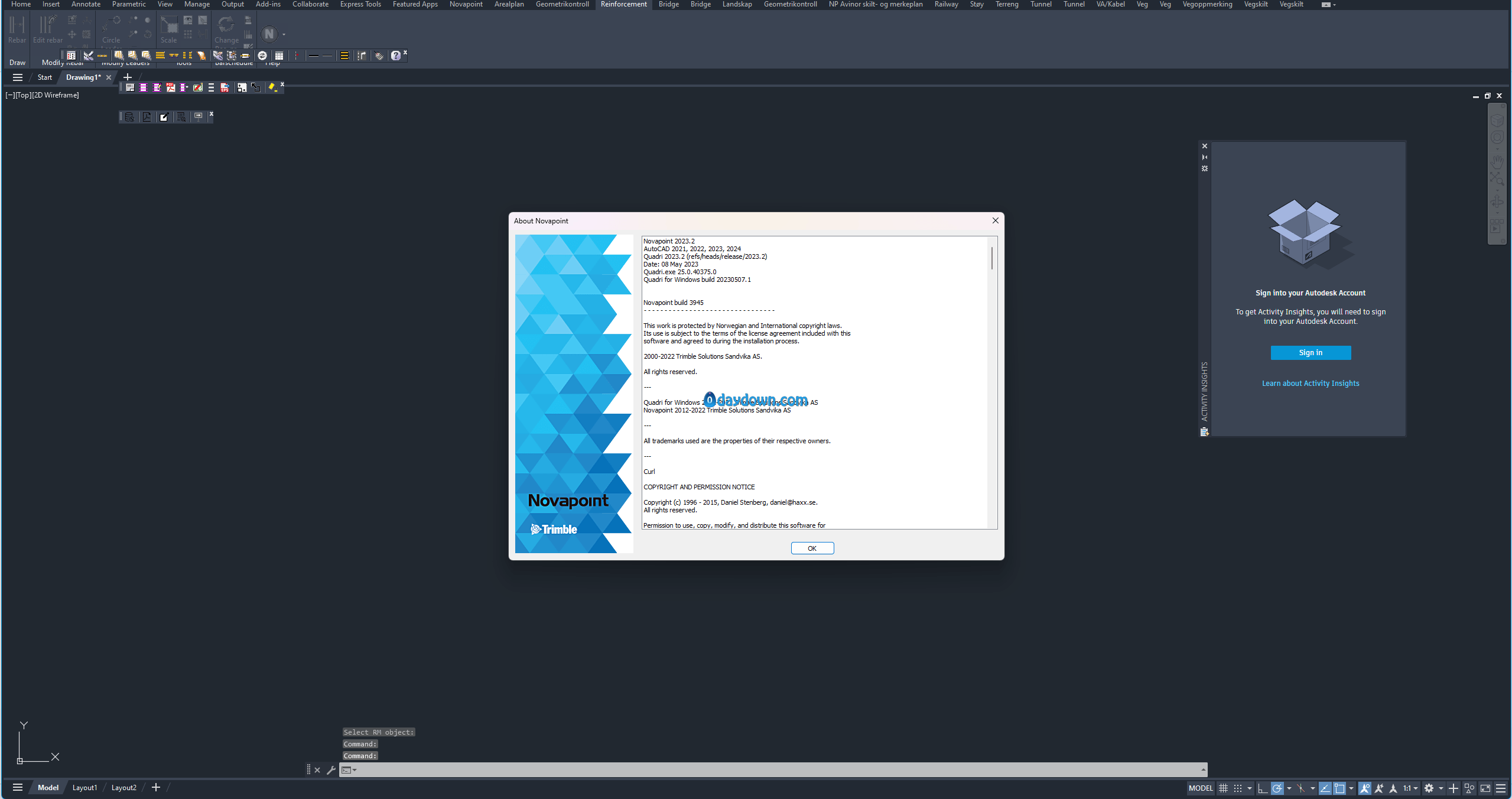Open the Home ribbon tab

point(21,4)
